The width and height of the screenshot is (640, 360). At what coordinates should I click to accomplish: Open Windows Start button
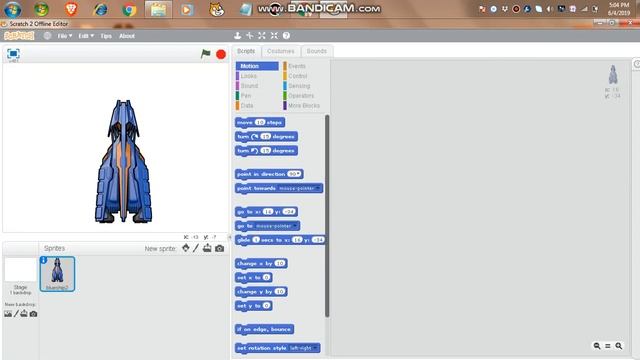(13, 9)
